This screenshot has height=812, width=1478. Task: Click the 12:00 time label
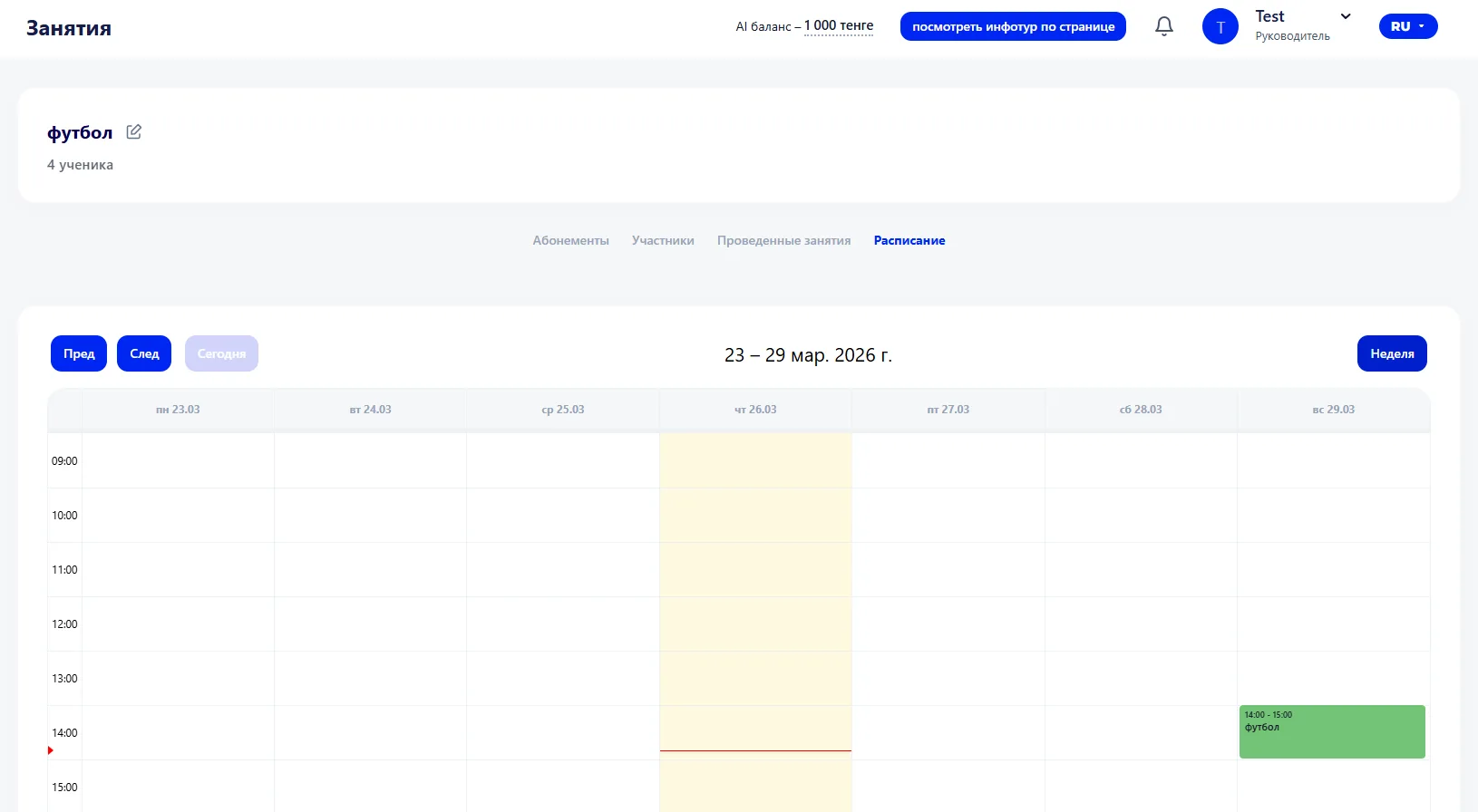tap(64, 624)
